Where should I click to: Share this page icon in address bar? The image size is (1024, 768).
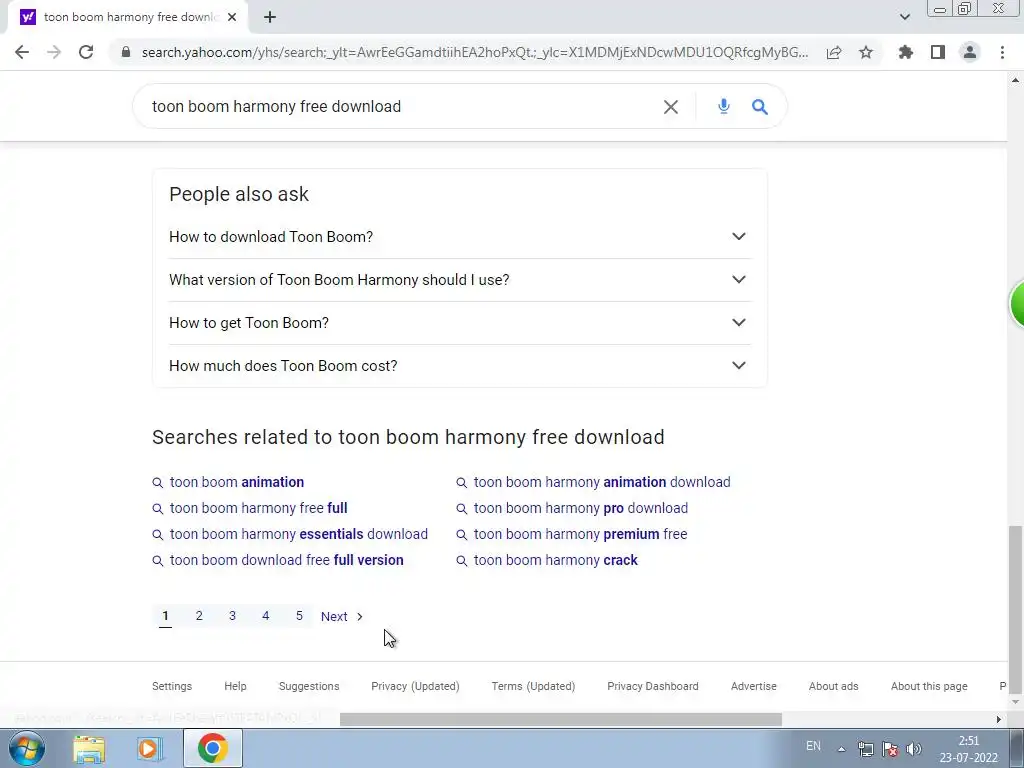[833, 52]
